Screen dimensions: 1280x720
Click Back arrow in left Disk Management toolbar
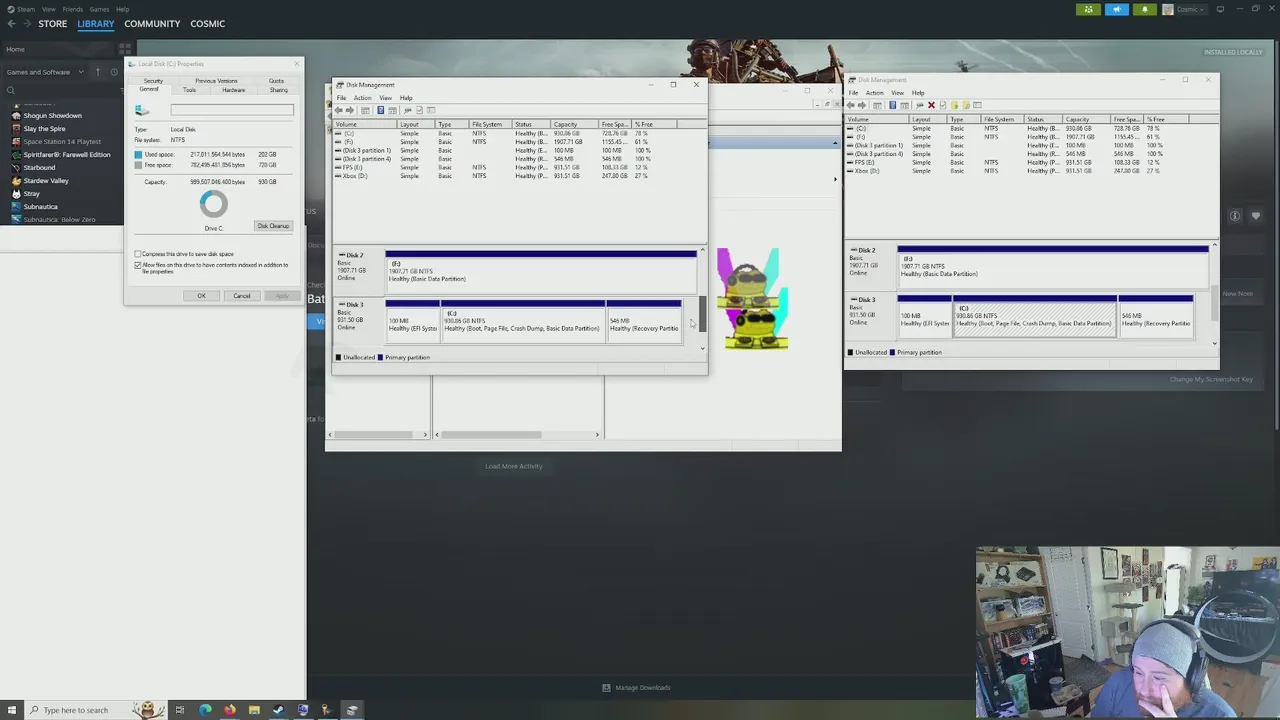[x=339, y=110]
